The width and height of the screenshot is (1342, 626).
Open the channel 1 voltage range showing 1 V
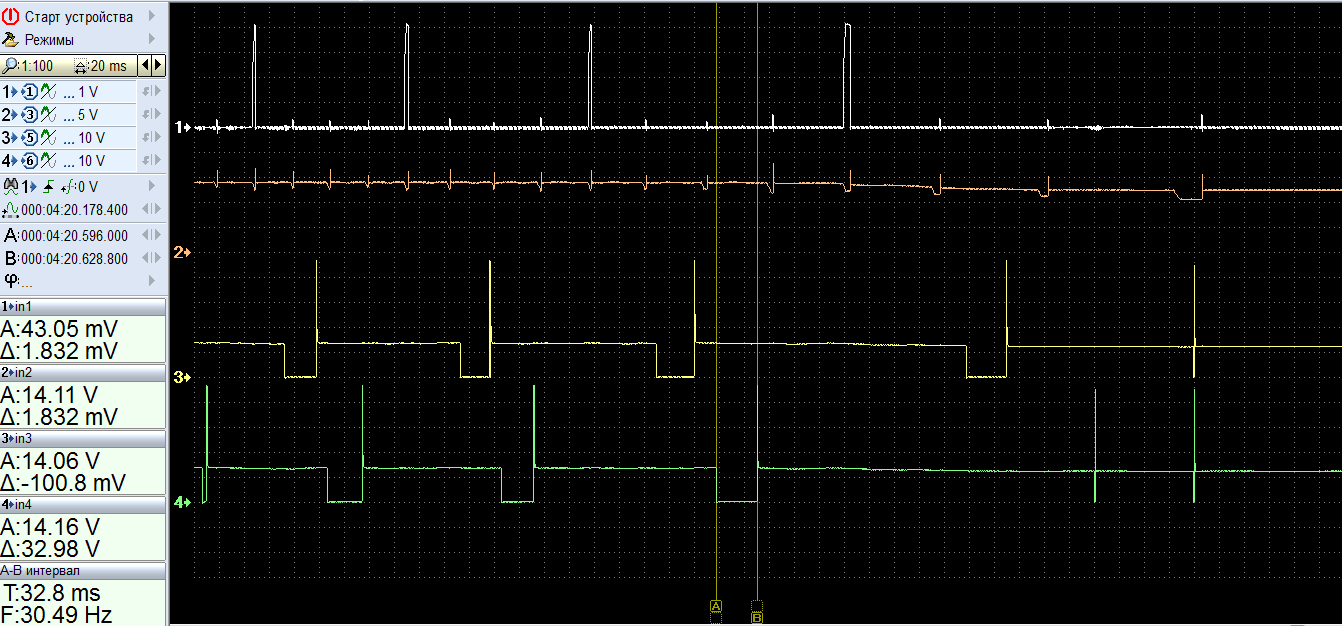click(88, 92)
